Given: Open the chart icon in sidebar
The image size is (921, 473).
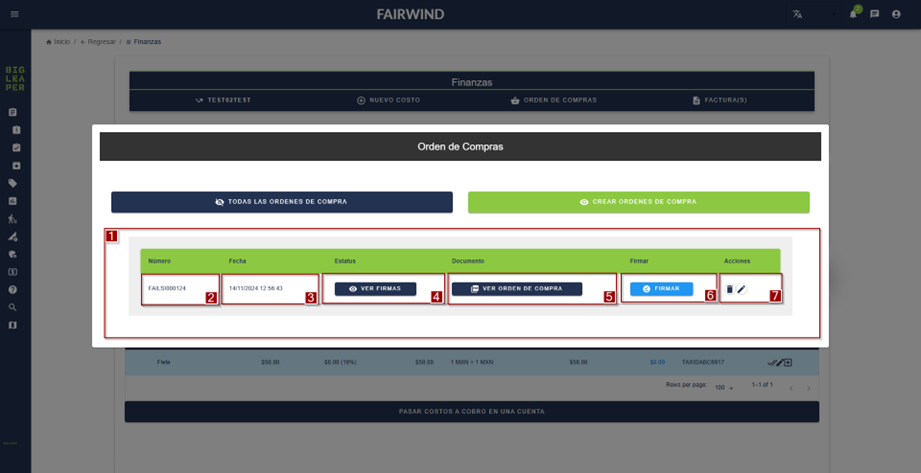Looking at the screenshot, I should 12,201.
